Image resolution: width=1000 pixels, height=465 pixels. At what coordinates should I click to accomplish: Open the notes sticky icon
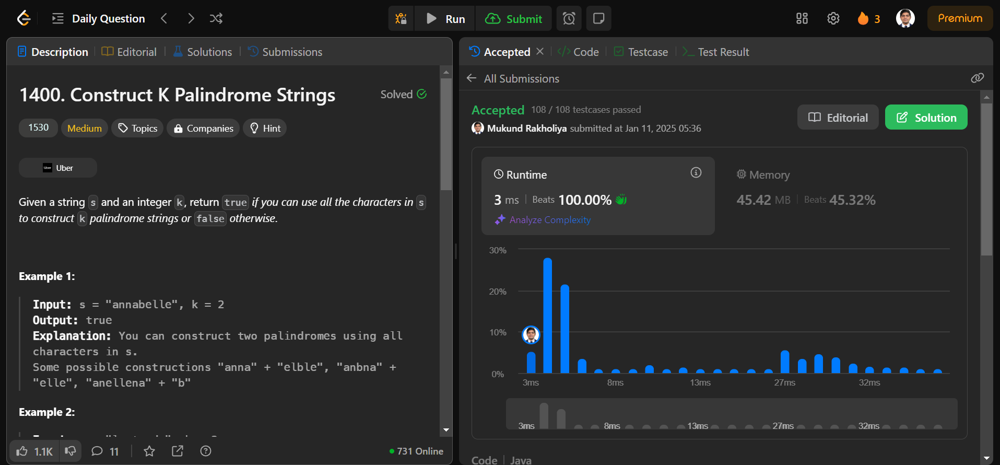click(598, 18)
